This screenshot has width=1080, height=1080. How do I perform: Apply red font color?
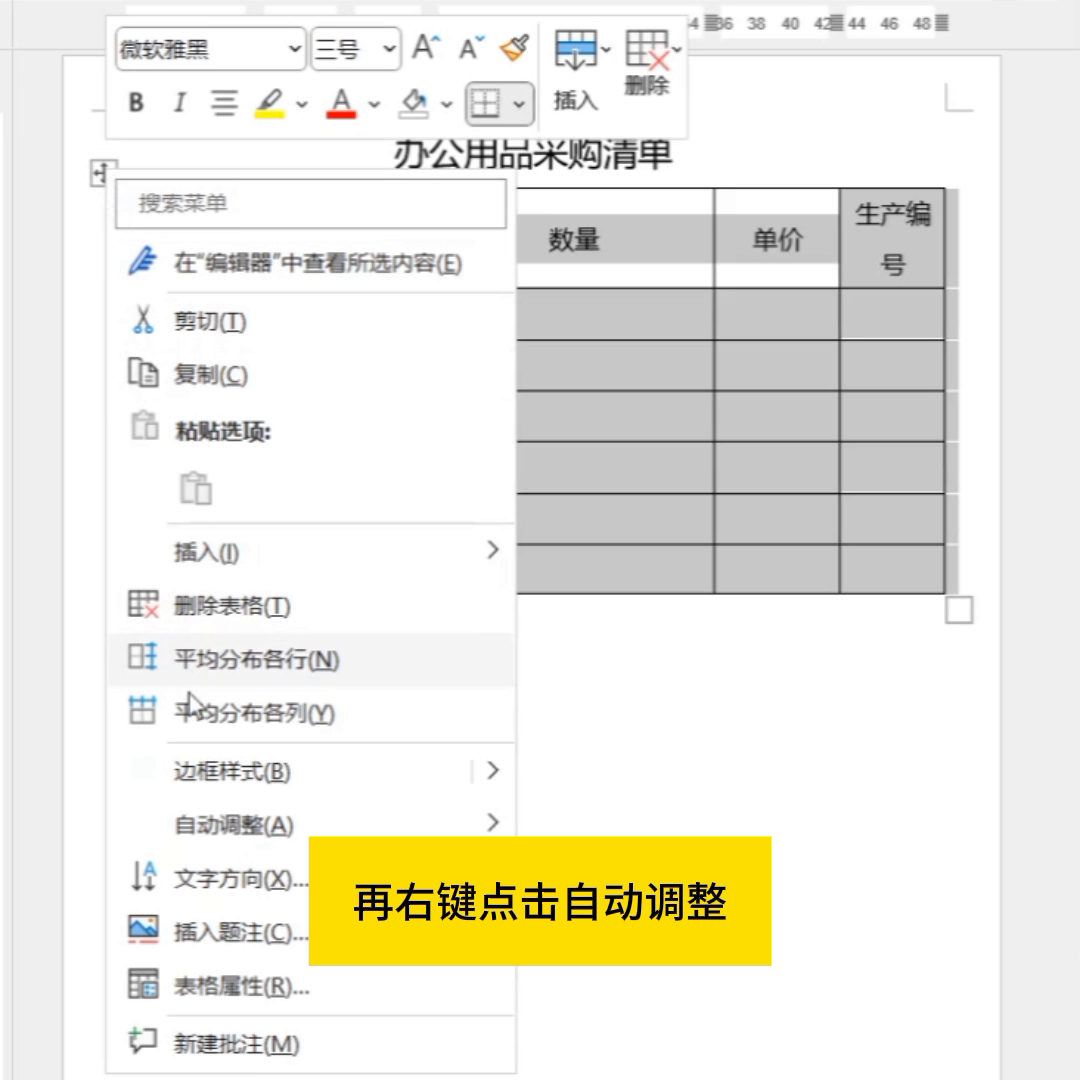(341, 103)
